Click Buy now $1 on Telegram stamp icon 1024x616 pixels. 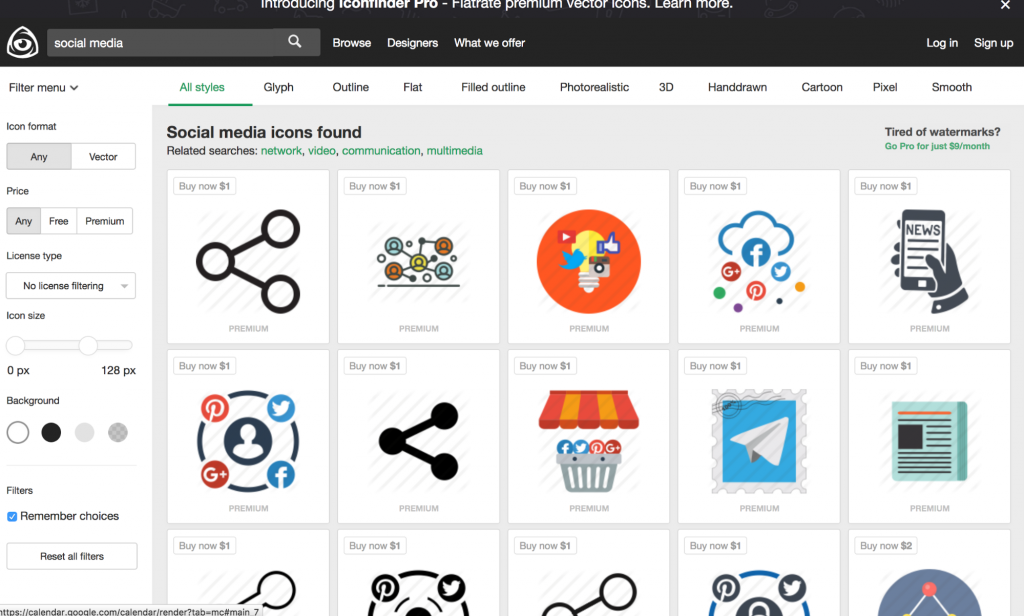[715, 366]
